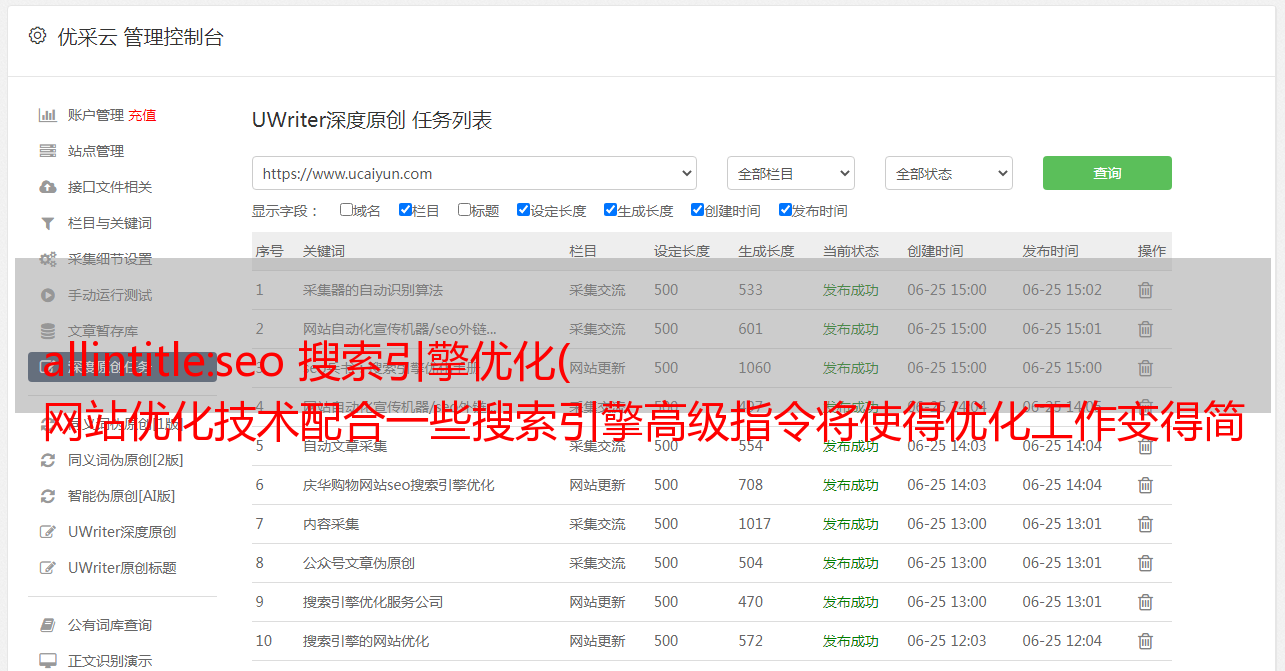Open 栏目与关键词 in the sidebar
Viewport: 1285px width, 671px height.
click(x=110, y=223)
